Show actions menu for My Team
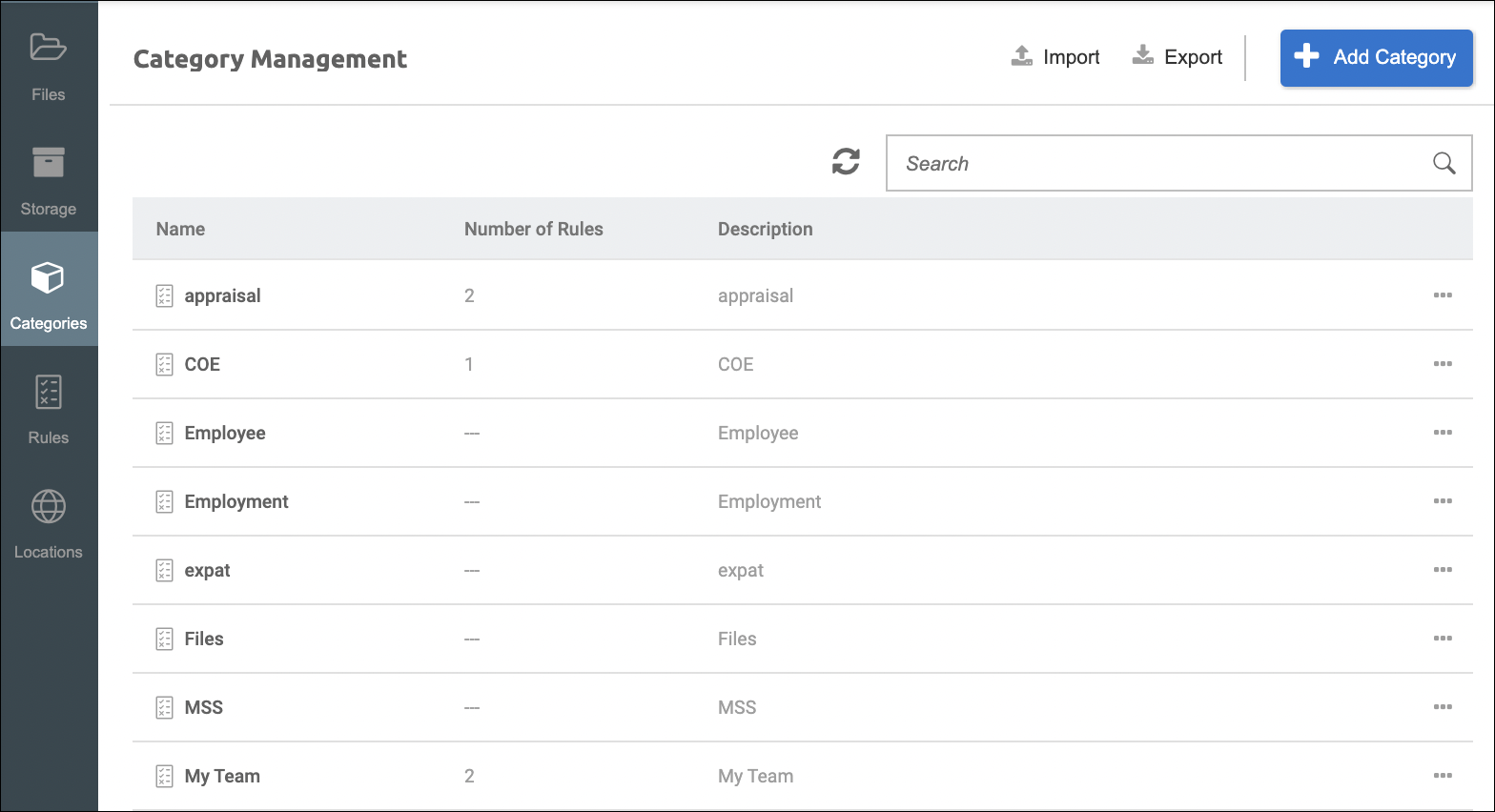The height and width of the screenshot is (812, 1495). pyautogui.click(x=1443, y=776)
